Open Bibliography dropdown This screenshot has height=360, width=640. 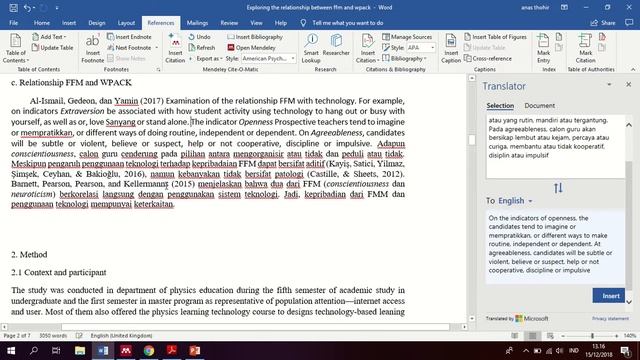(404, 59)
